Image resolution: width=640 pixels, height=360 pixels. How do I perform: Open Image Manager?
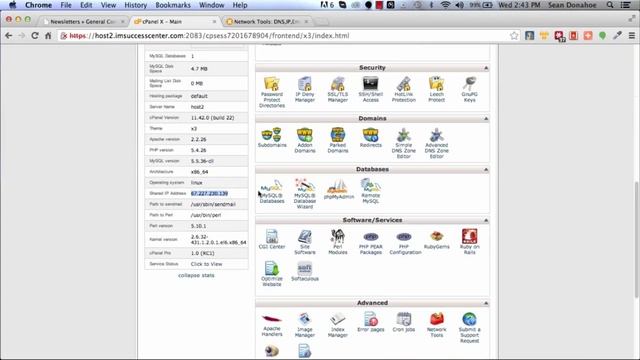point(305,324)
